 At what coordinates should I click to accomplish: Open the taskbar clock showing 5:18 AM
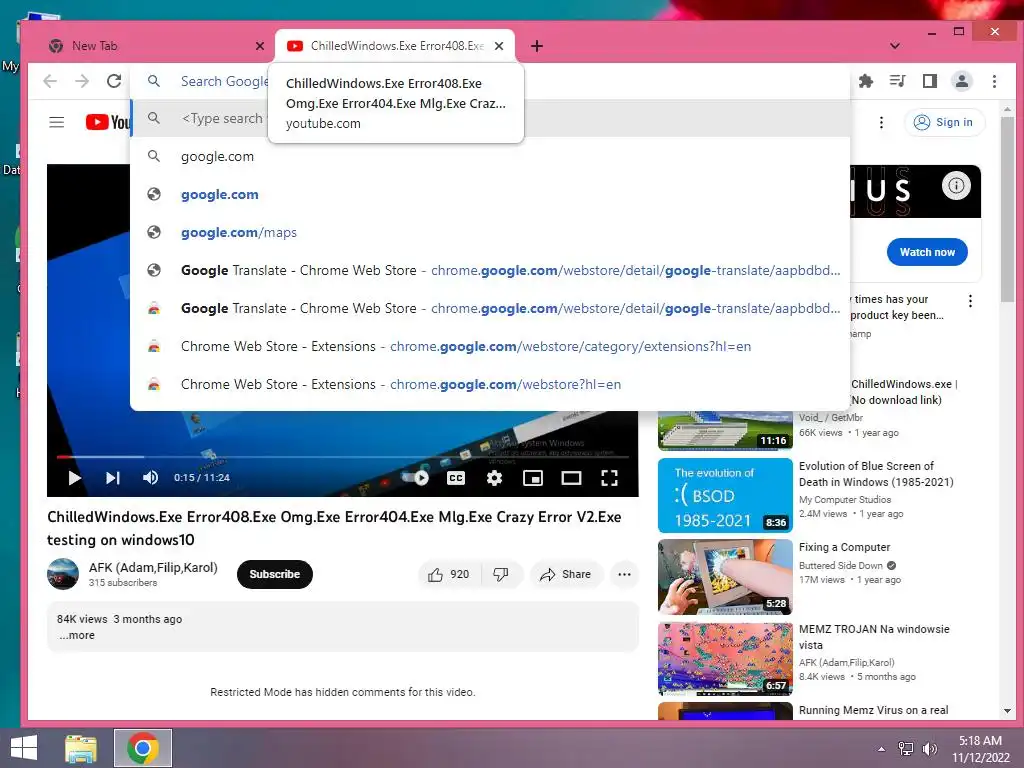pos(980,749)
